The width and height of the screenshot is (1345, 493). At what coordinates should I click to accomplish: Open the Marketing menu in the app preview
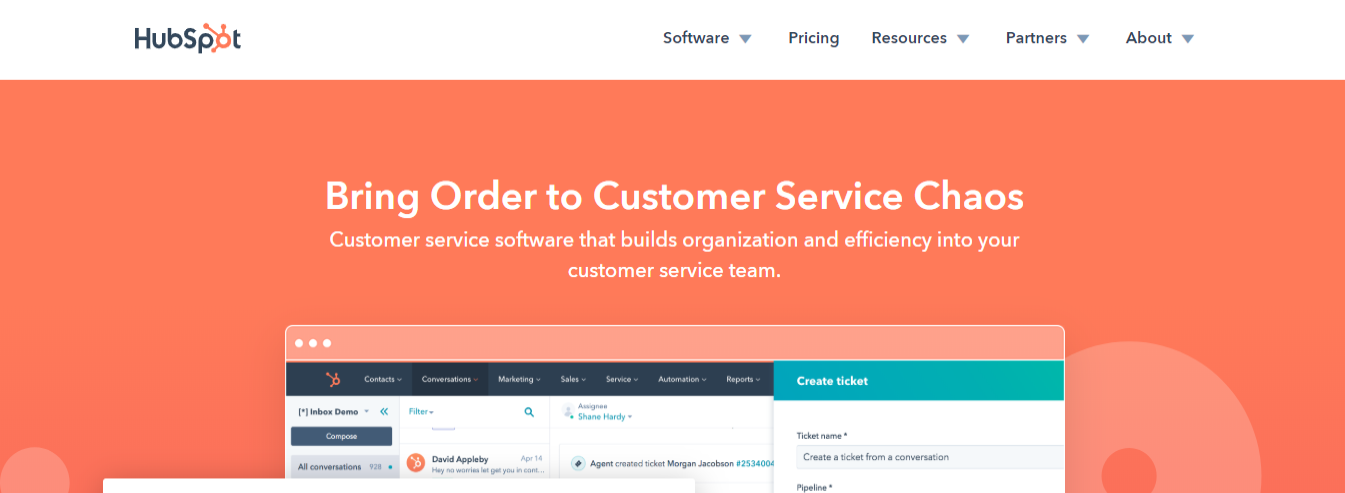pyautogui.click(x=519, y=379)
